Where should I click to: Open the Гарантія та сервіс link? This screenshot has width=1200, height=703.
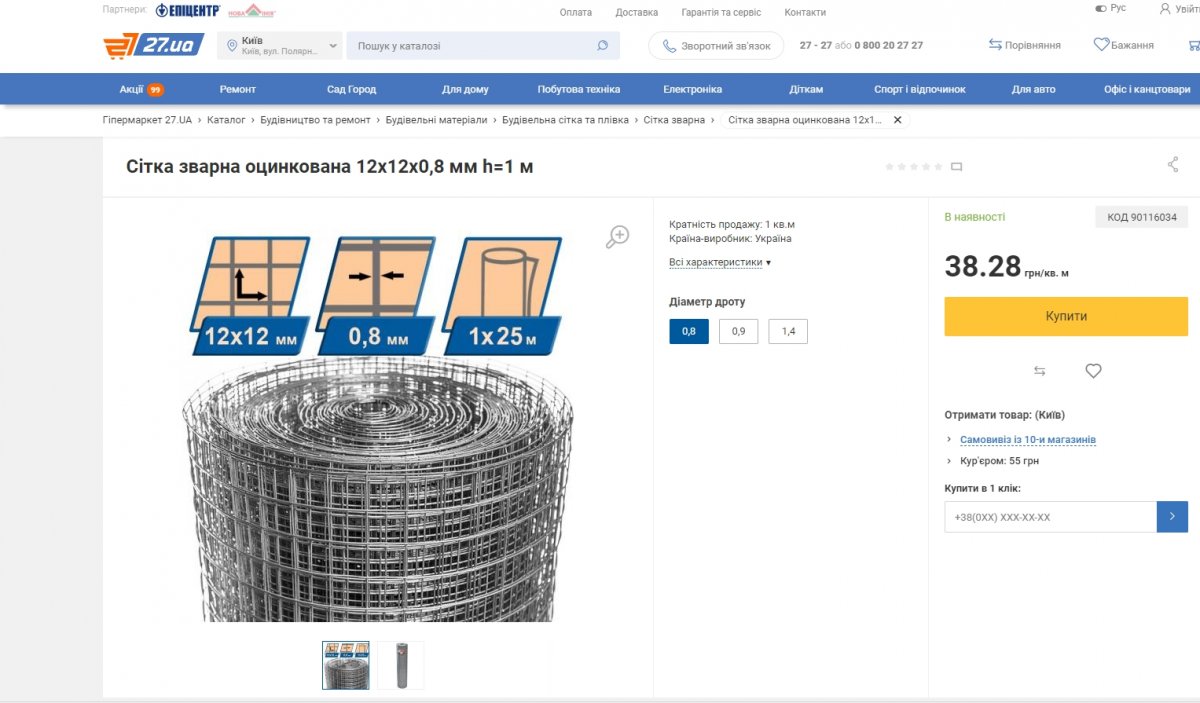click(x=721, y=12)
